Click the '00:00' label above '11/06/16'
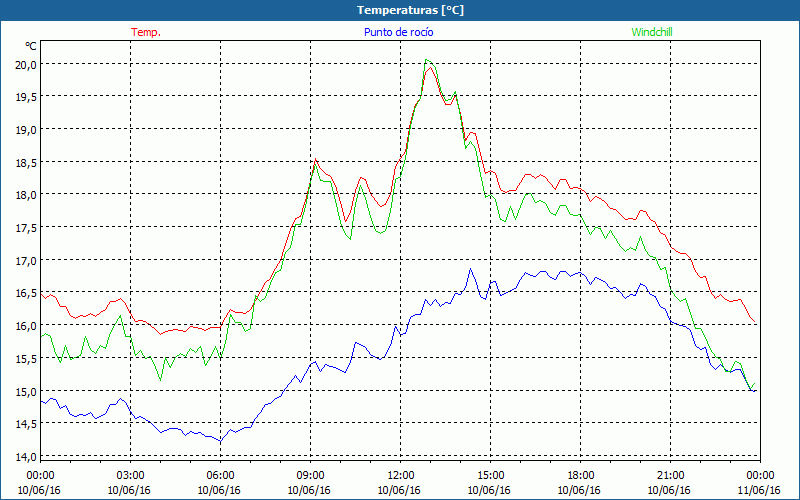This screenshot has width=800, height=500. [x=761, y=476]
